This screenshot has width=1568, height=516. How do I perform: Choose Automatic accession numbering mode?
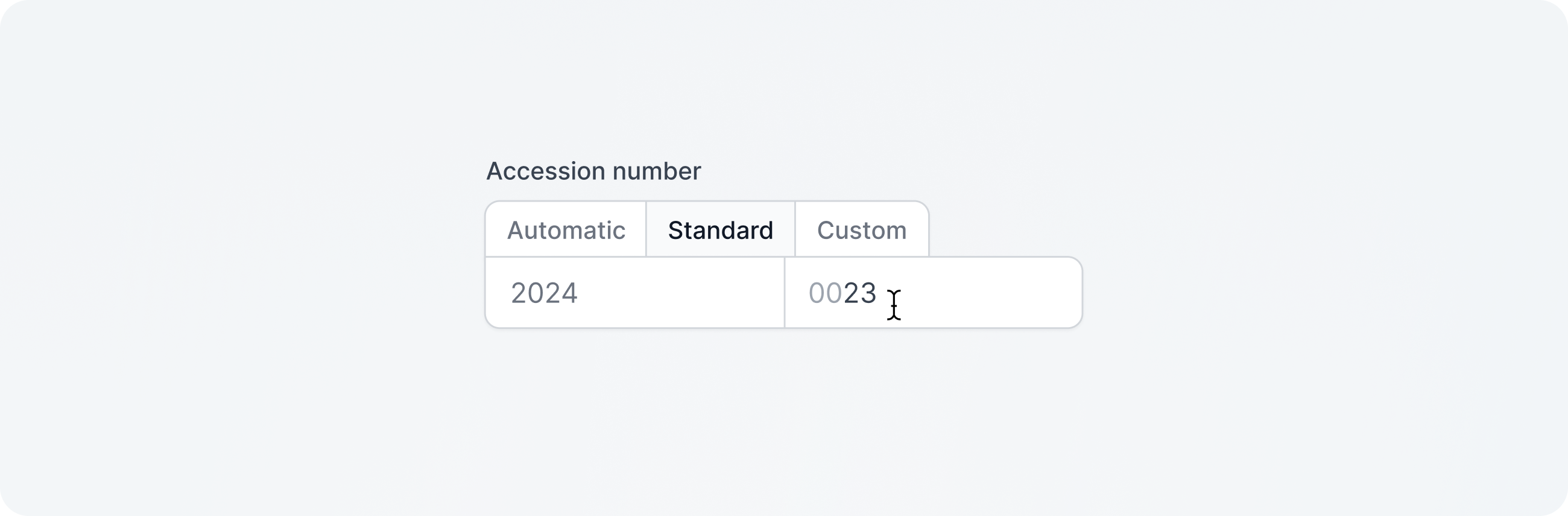[566, 231]
